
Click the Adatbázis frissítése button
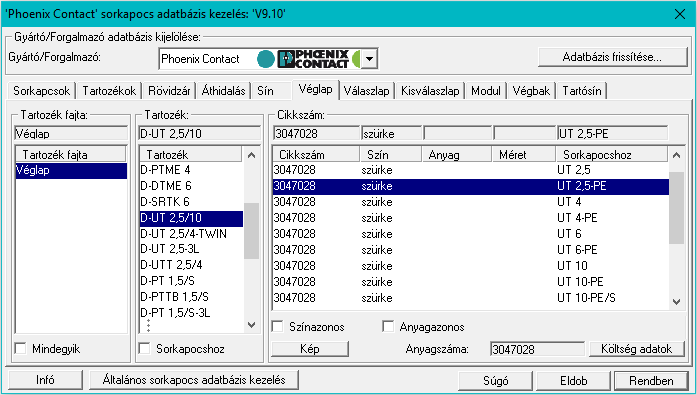coord(613,57)
